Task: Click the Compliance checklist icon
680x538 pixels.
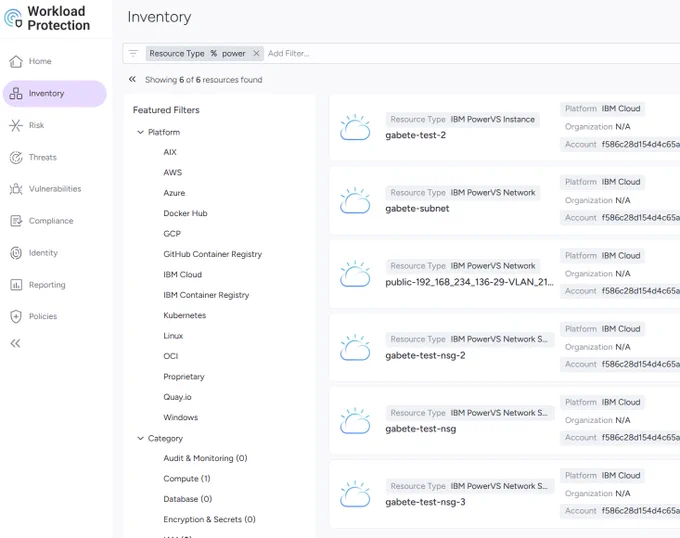Action: (16, 221)
